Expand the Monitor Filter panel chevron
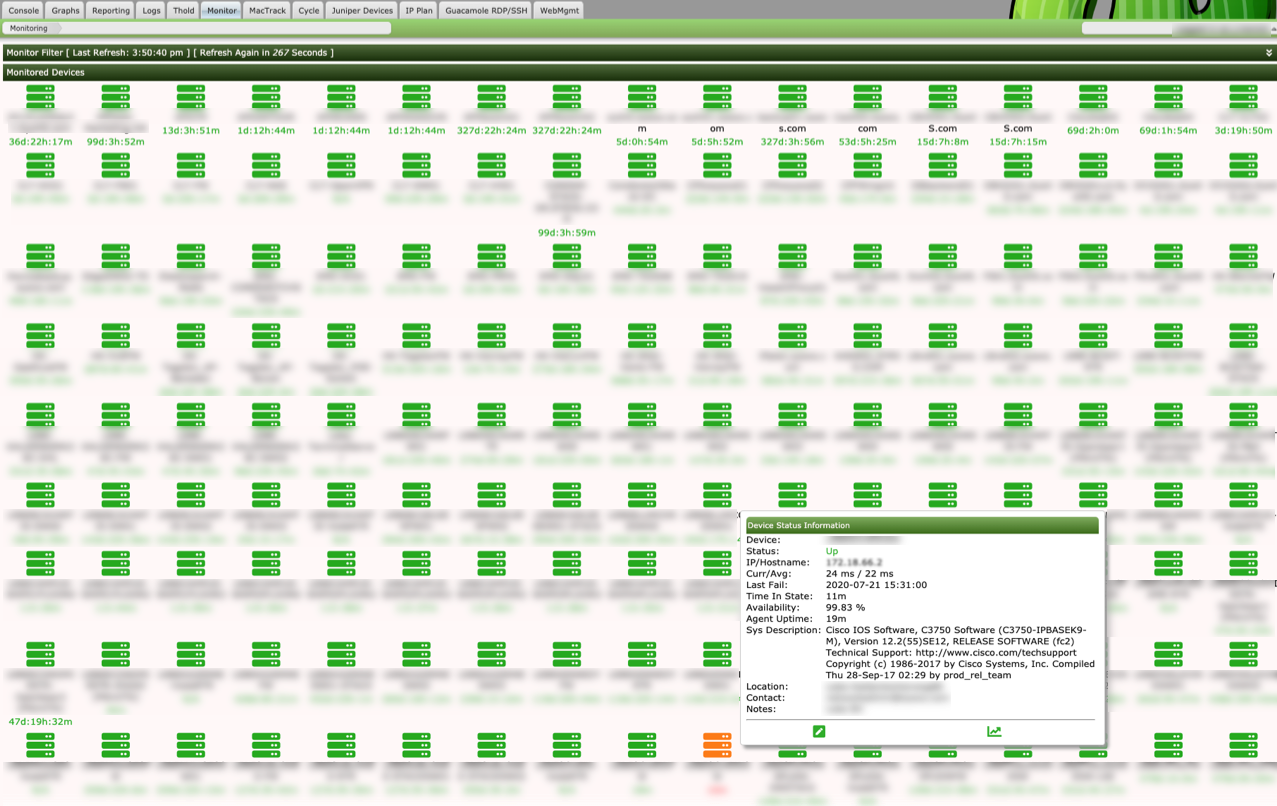The height and width of the screenshot is (806, 1277). click(x=1269, y=53)
